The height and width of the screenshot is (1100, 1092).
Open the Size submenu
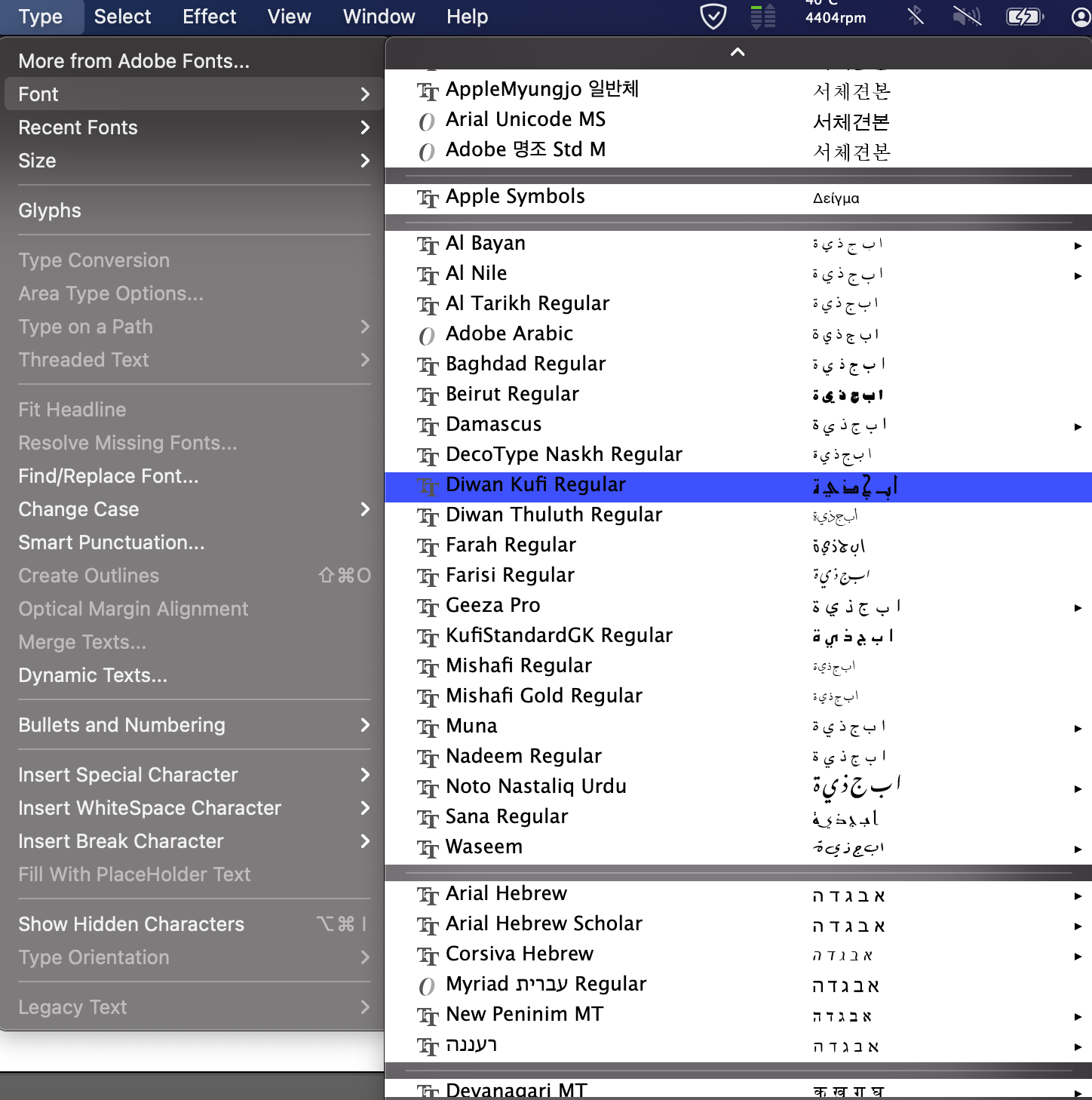193,161
